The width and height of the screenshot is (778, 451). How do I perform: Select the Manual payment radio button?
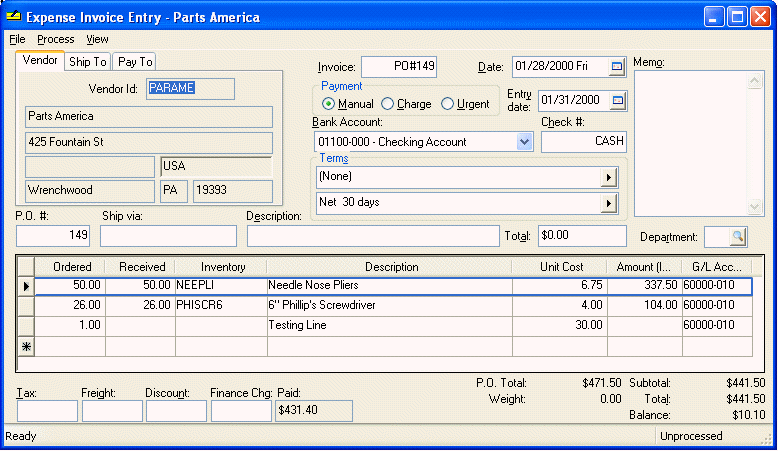pyautogui.click(x=328, y=104)
